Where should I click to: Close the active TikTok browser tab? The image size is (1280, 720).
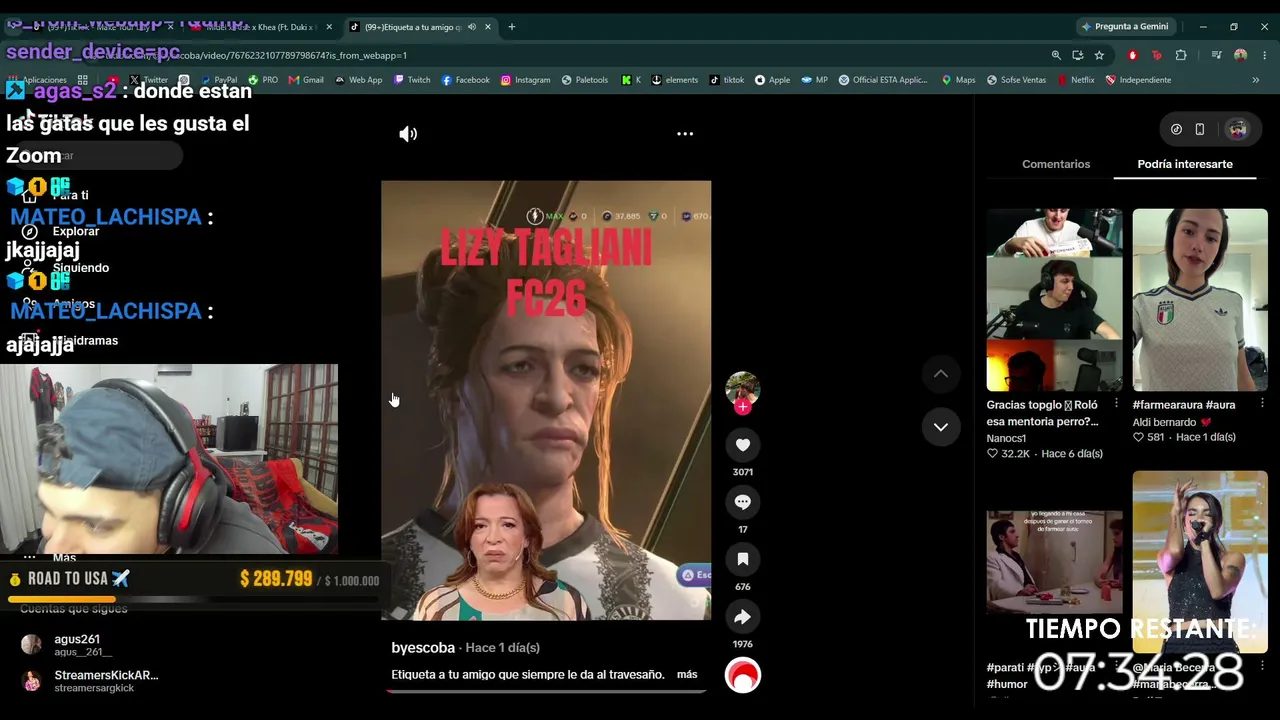click(488, 27)
